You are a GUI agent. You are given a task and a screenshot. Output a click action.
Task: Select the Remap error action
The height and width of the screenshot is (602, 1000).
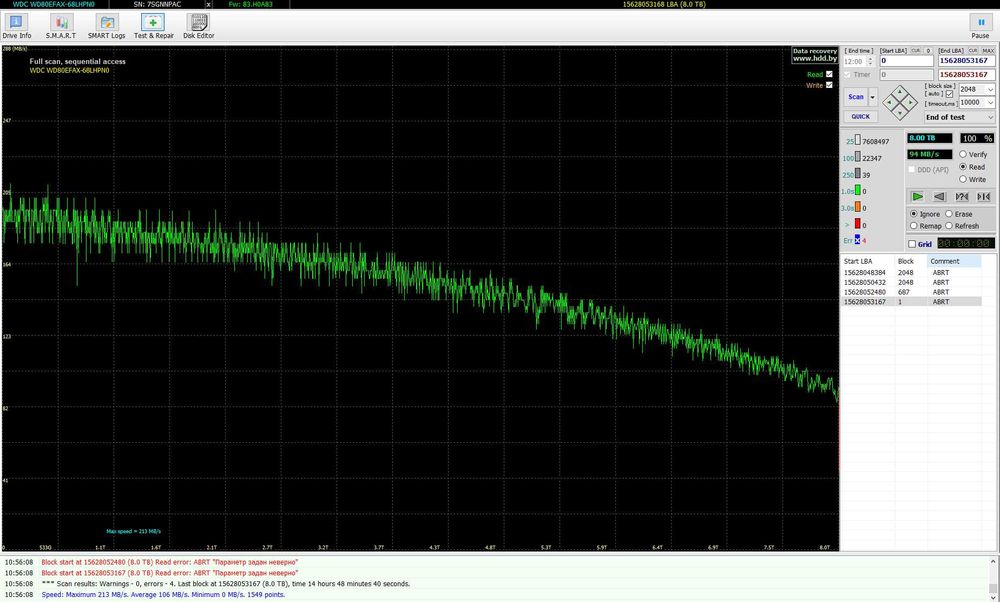point(912,226)
